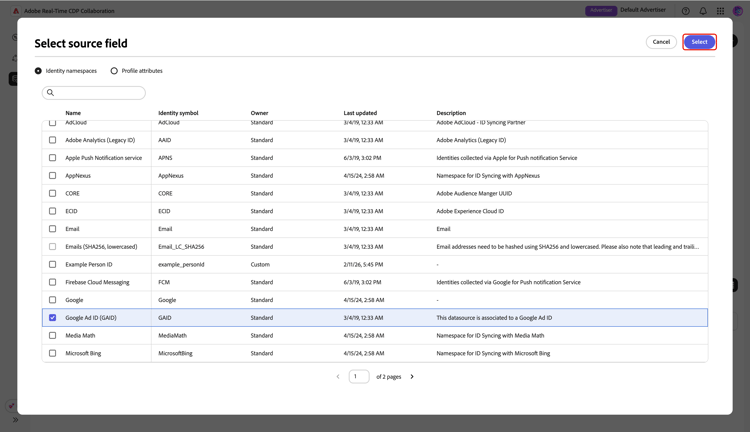The image size is (750, 432).
Task: Uncheck the Google Ad ID (GAID) checkbox
Action: (53, 318)
